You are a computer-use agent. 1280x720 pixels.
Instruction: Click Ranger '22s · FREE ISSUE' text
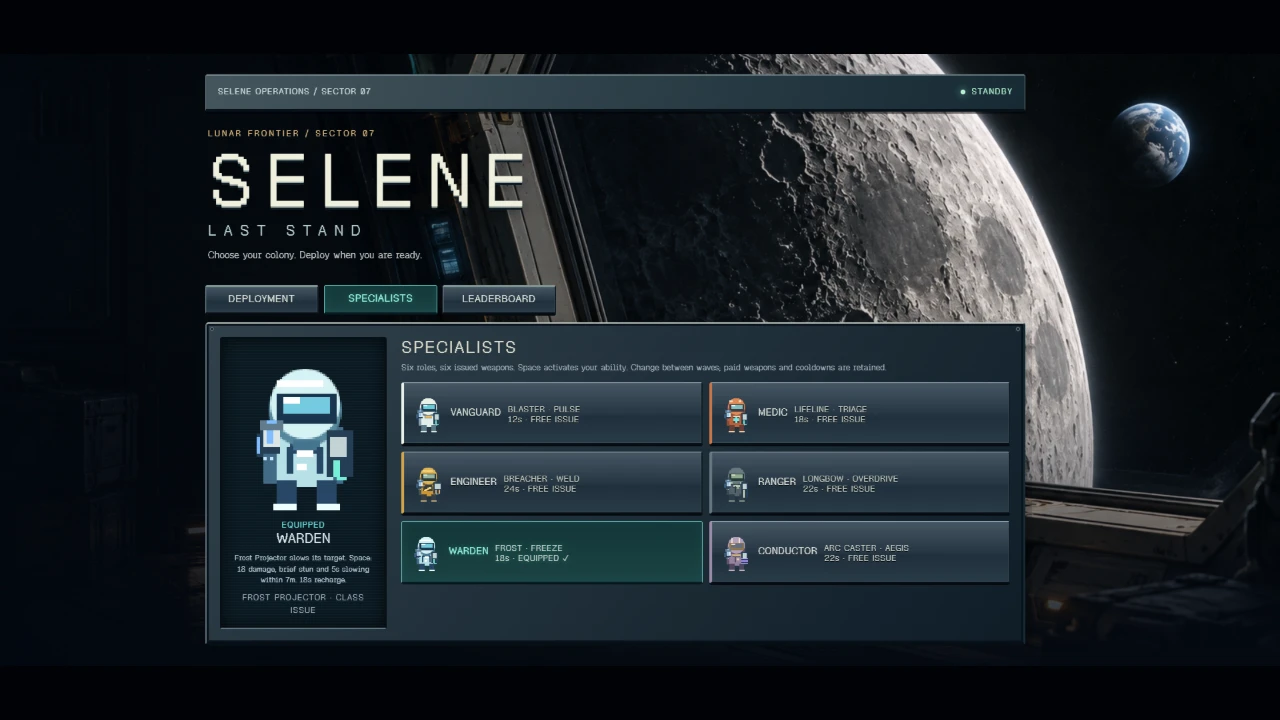click(x=839, y=489)
